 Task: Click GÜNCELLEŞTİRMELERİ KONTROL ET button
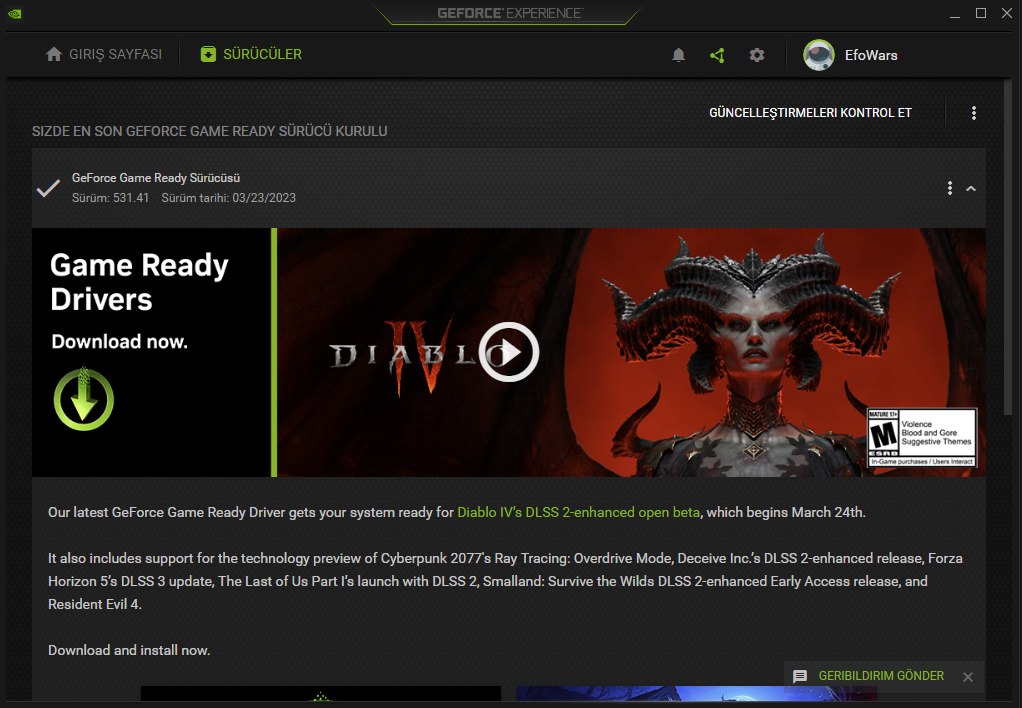click(x=810, y=113)
